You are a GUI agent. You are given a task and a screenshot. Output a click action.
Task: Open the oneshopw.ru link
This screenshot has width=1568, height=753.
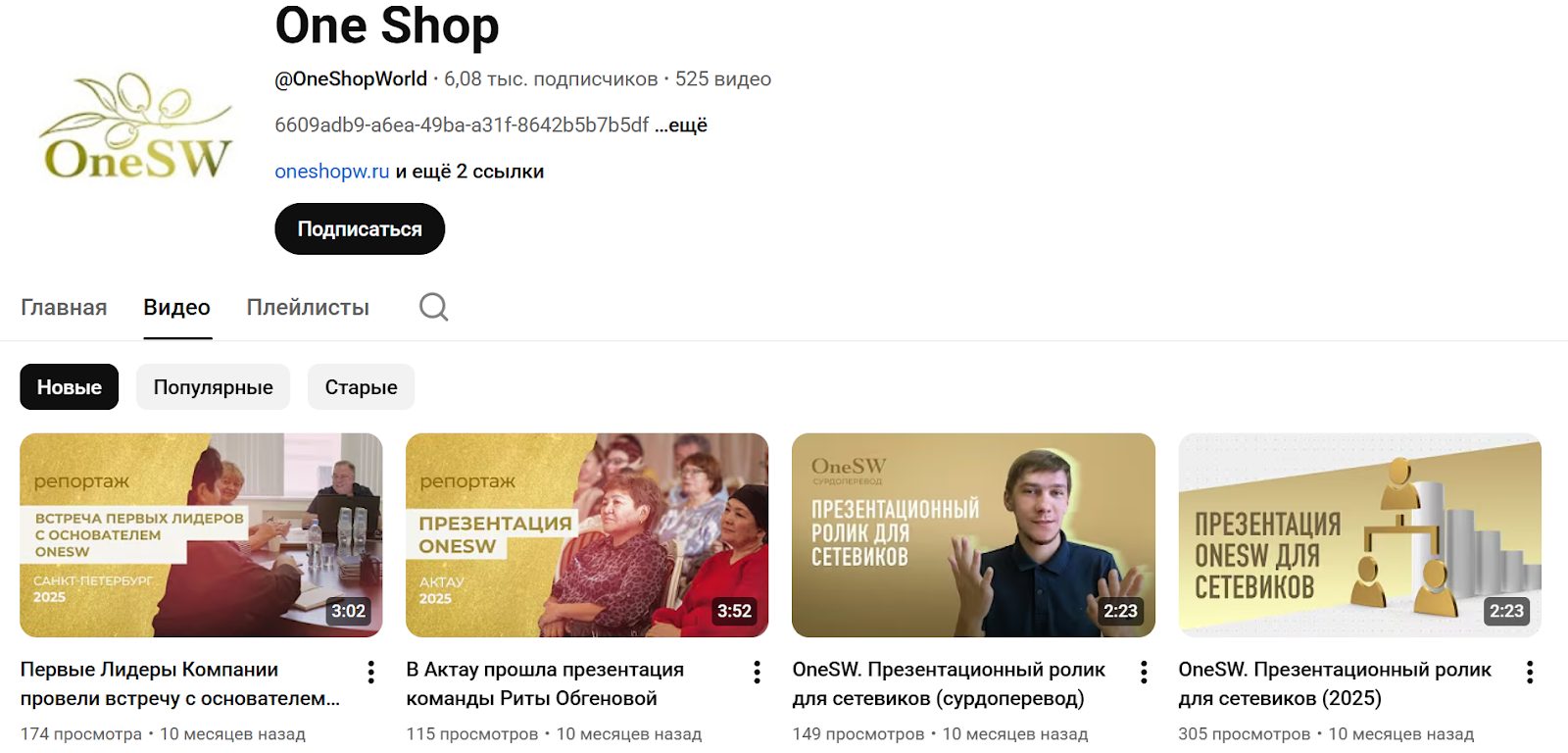(332, 172)
